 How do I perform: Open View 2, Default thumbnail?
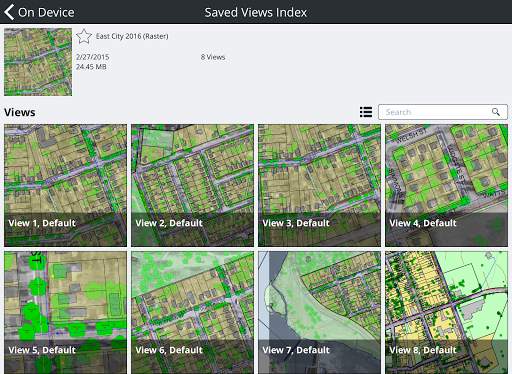(x=192, y=185)
